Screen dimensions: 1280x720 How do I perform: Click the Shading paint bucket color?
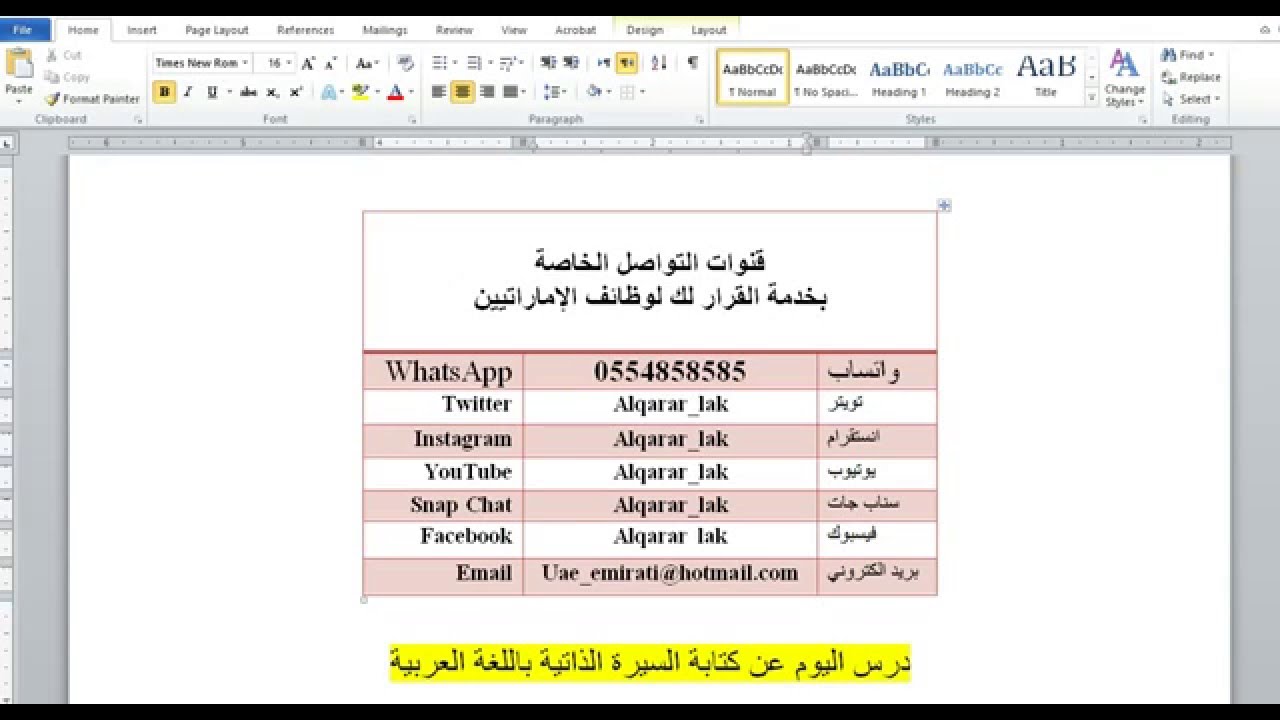point(594,92)
